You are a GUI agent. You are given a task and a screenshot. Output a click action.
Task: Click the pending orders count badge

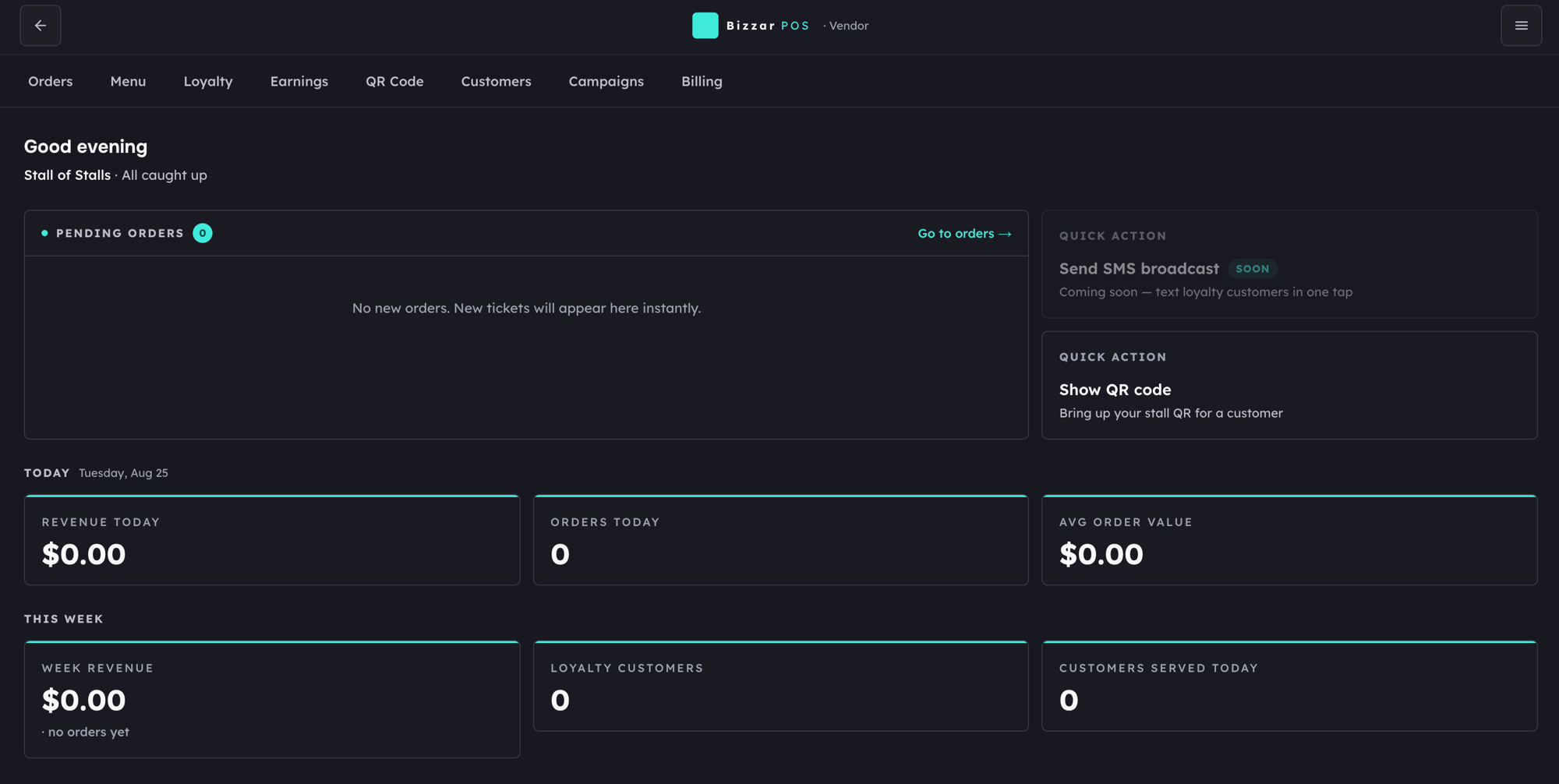click(x=203, y=233)
